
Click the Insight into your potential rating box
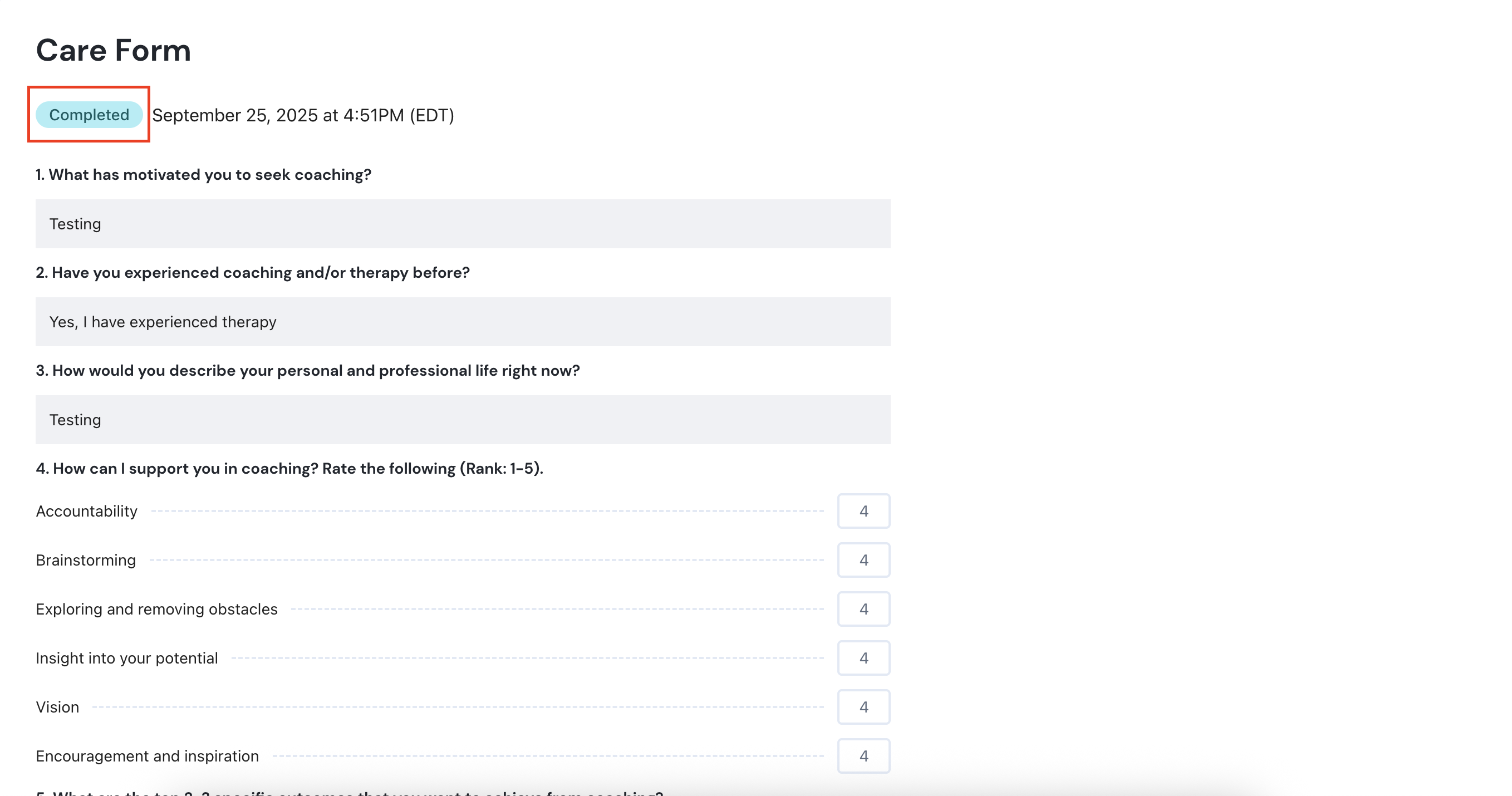pyautogui.click(x=863, y=658)
